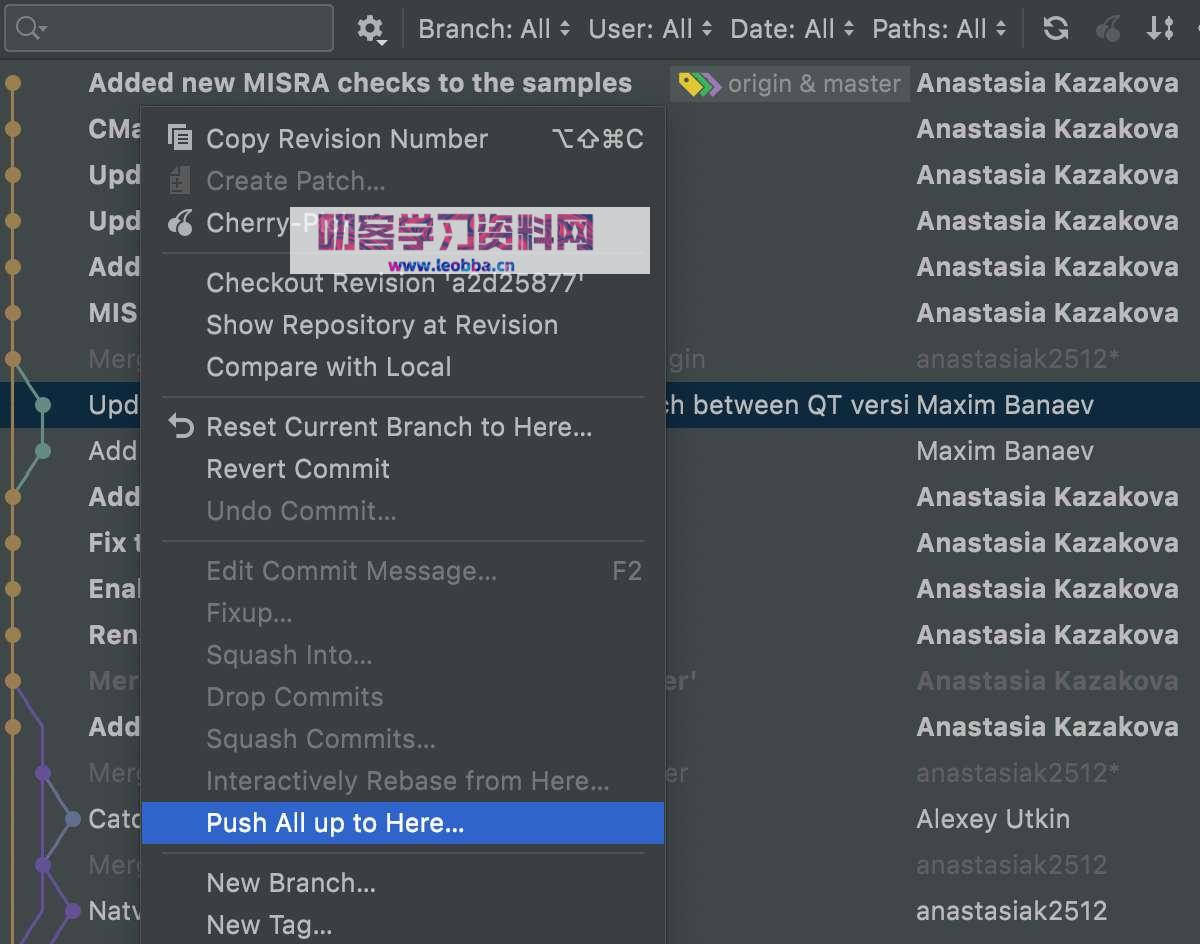
Task: Click the Copy Revision Number icon
Action: (x=181, y=138)
